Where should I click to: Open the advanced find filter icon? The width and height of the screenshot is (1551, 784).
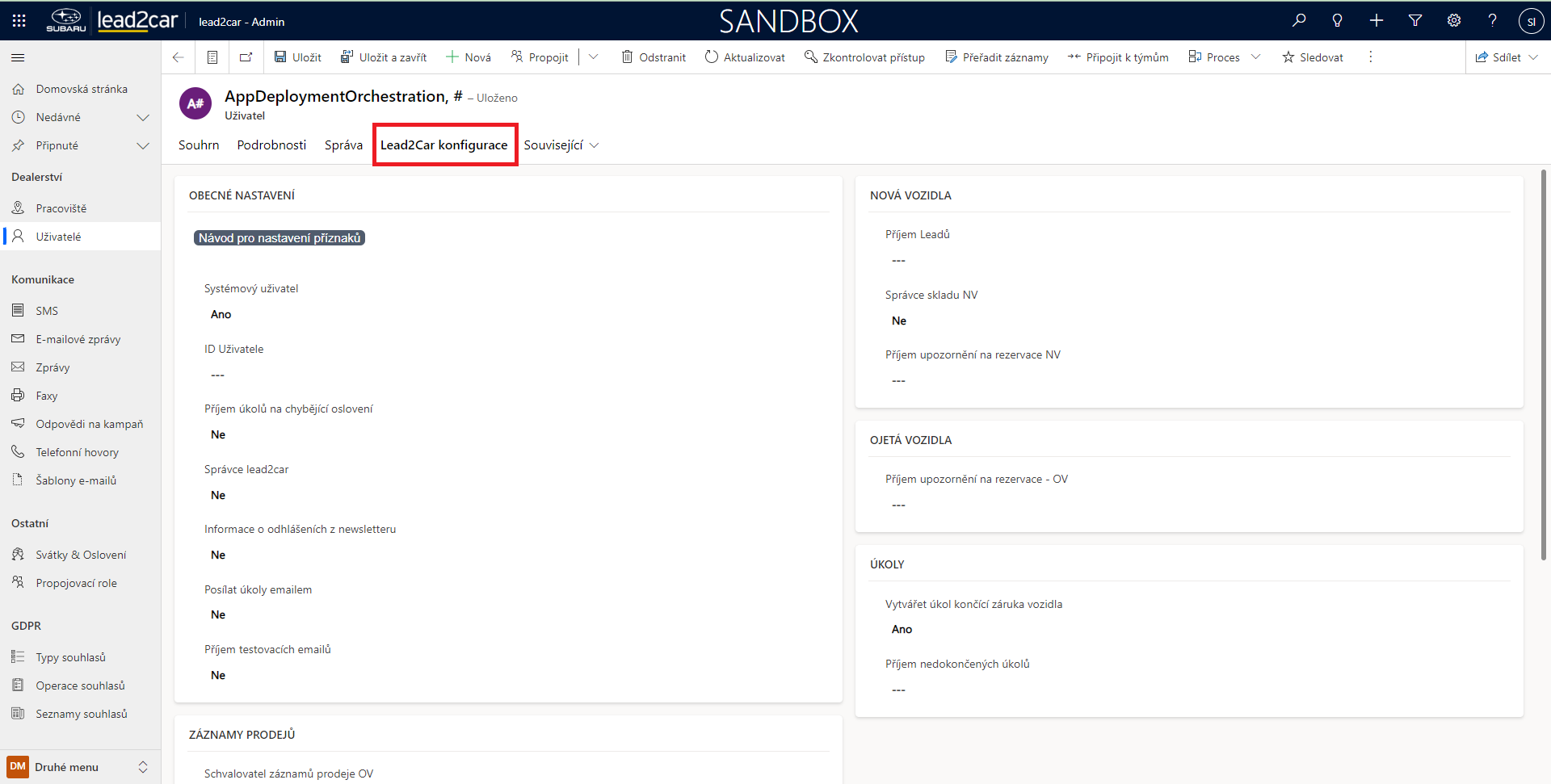point(1415,21)
